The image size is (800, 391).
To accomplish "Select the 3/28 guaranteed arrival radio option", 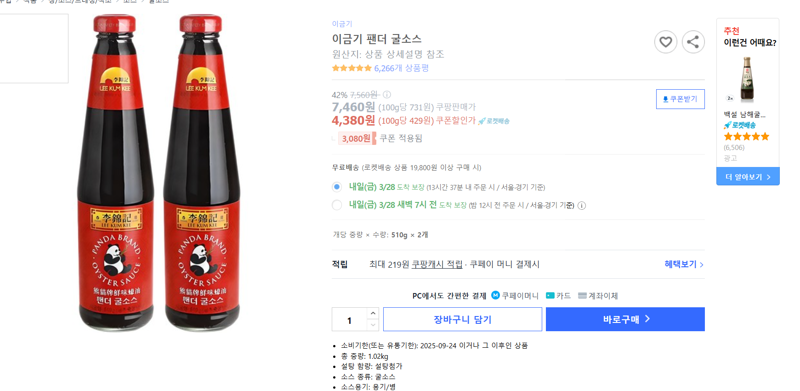I will click(x=337, y=187).
